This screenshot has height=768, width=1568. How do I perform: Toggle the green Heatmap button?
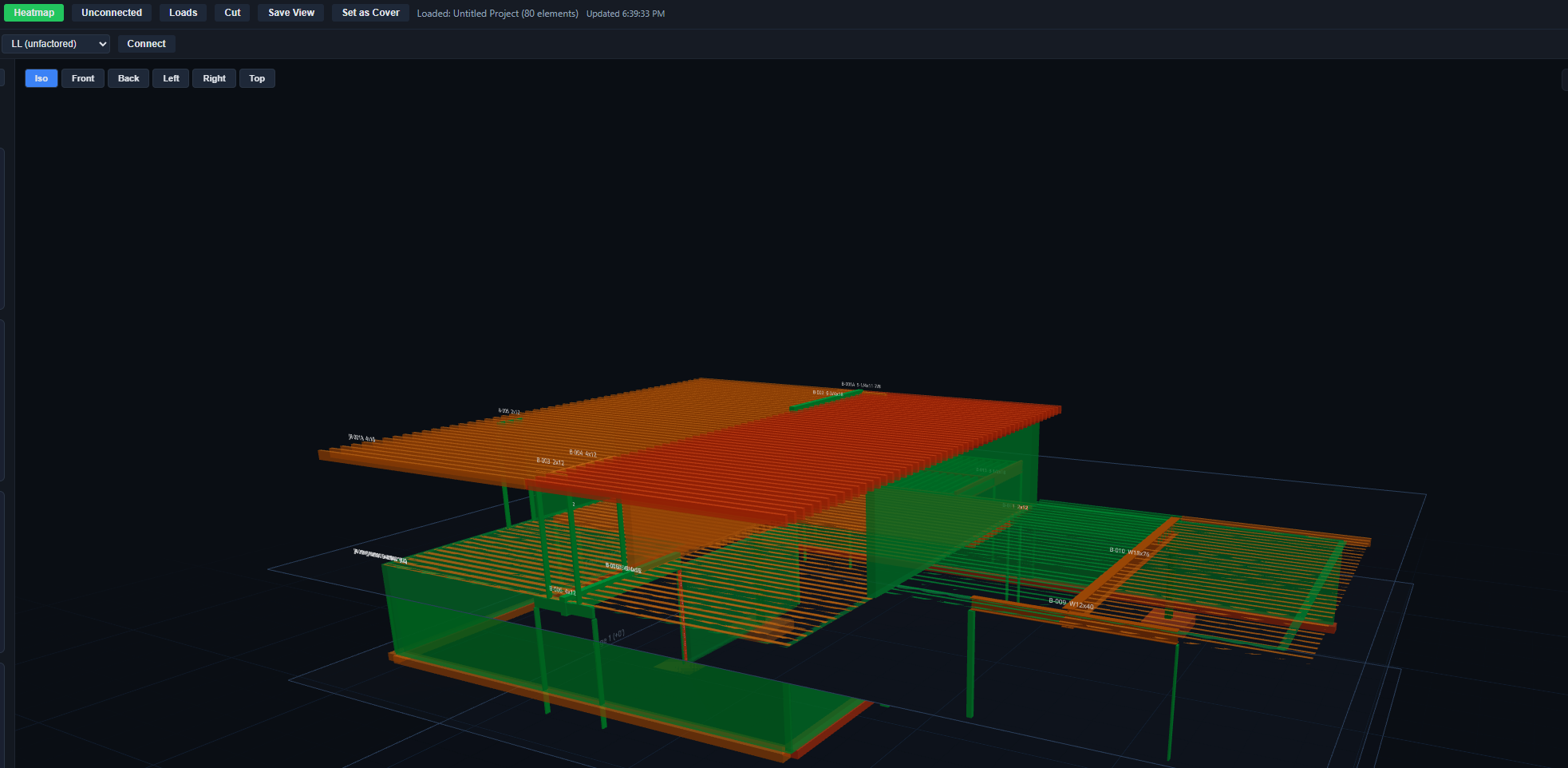tap(34, 13)
